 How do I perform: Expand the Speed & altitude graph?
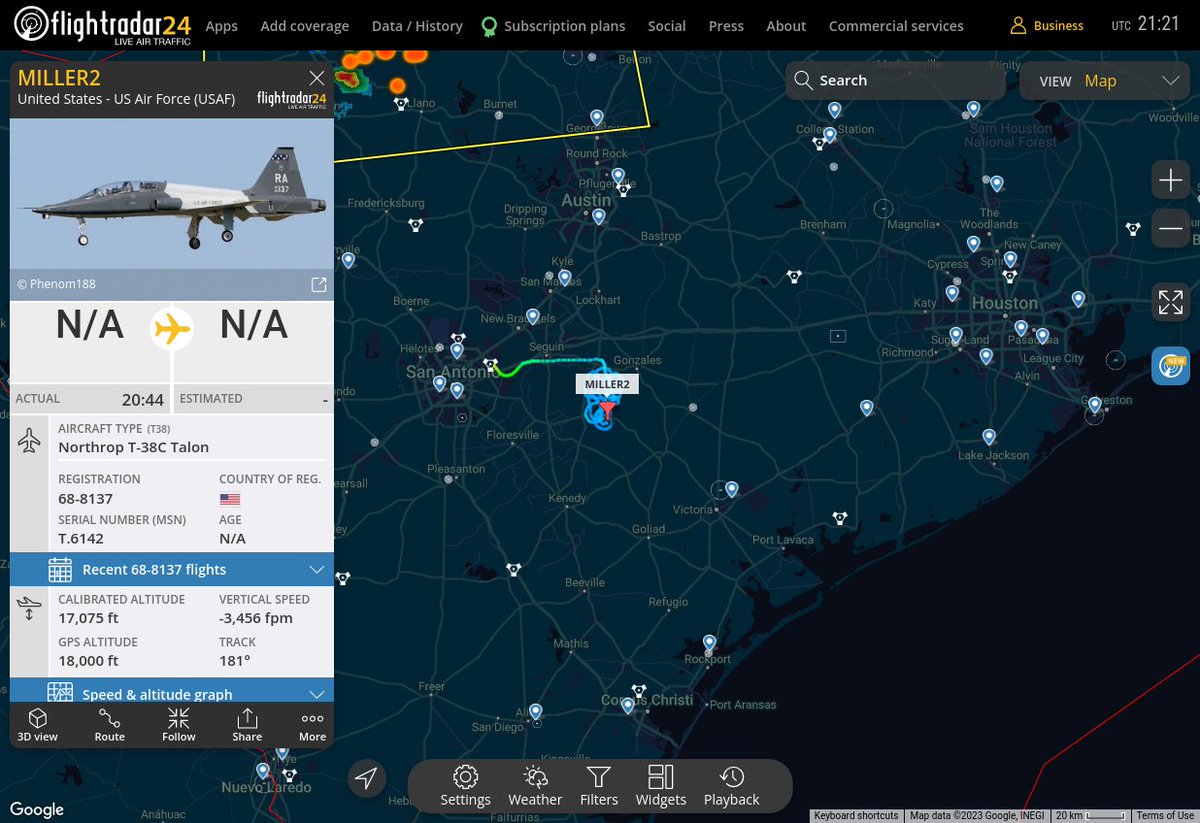[x=316, y=693]
